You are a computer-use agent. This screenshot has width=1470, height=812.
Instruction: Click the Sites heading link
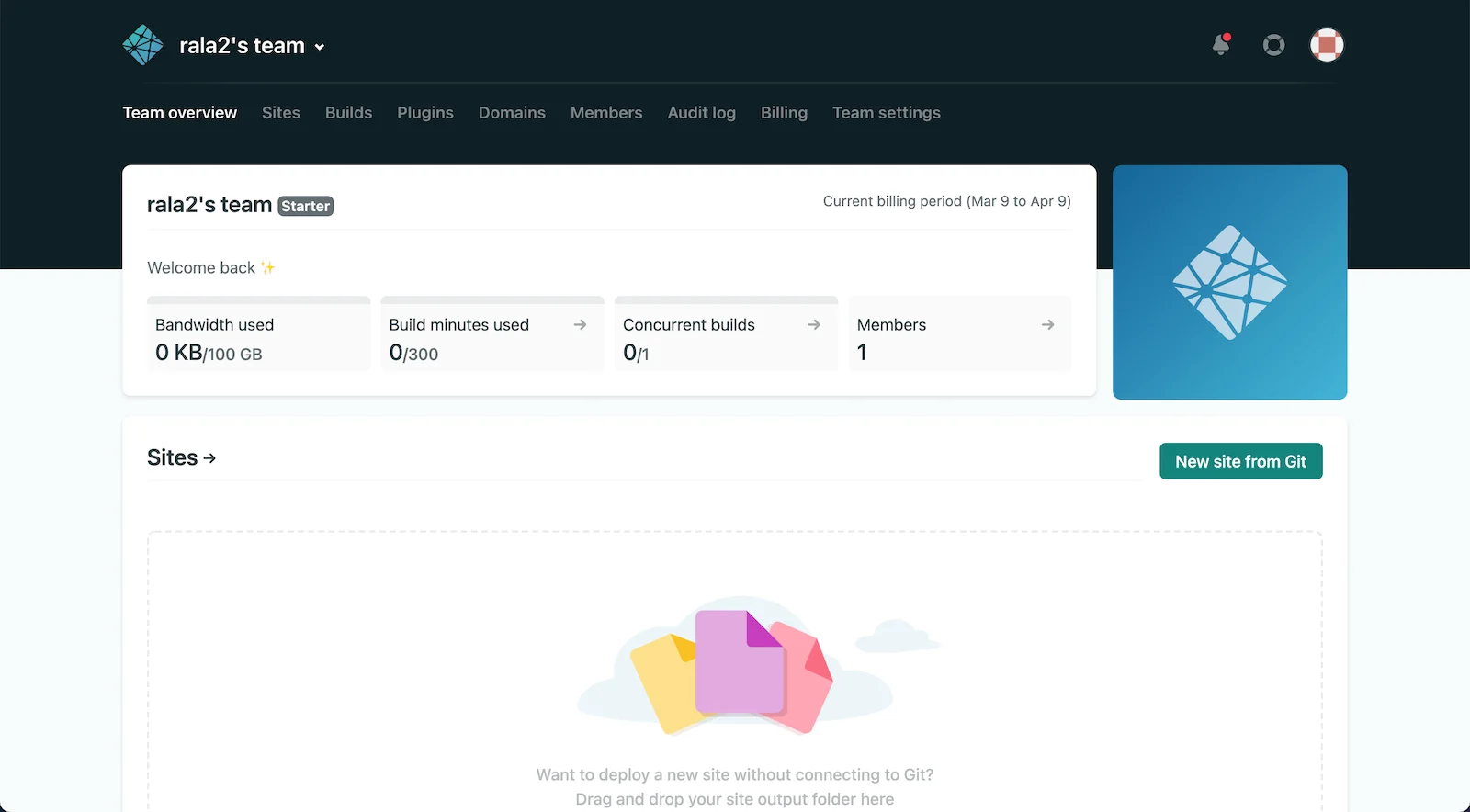point(182,457)
